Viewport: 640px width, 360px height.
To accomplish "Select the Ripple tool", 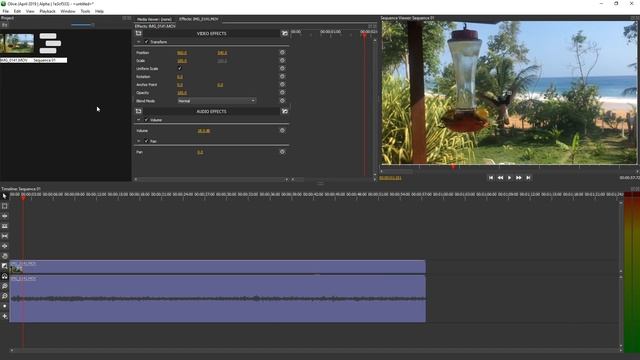I will pyautogui.click(x=4, y=216).
